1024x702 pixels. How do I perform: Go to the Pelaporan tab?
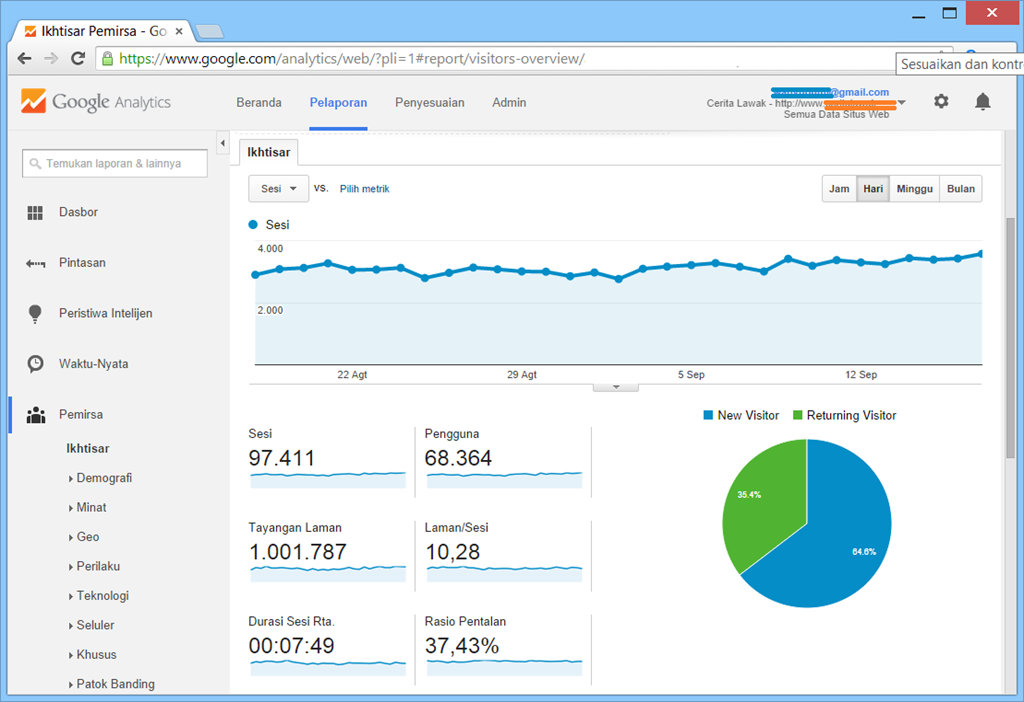[x=338, y=103]
